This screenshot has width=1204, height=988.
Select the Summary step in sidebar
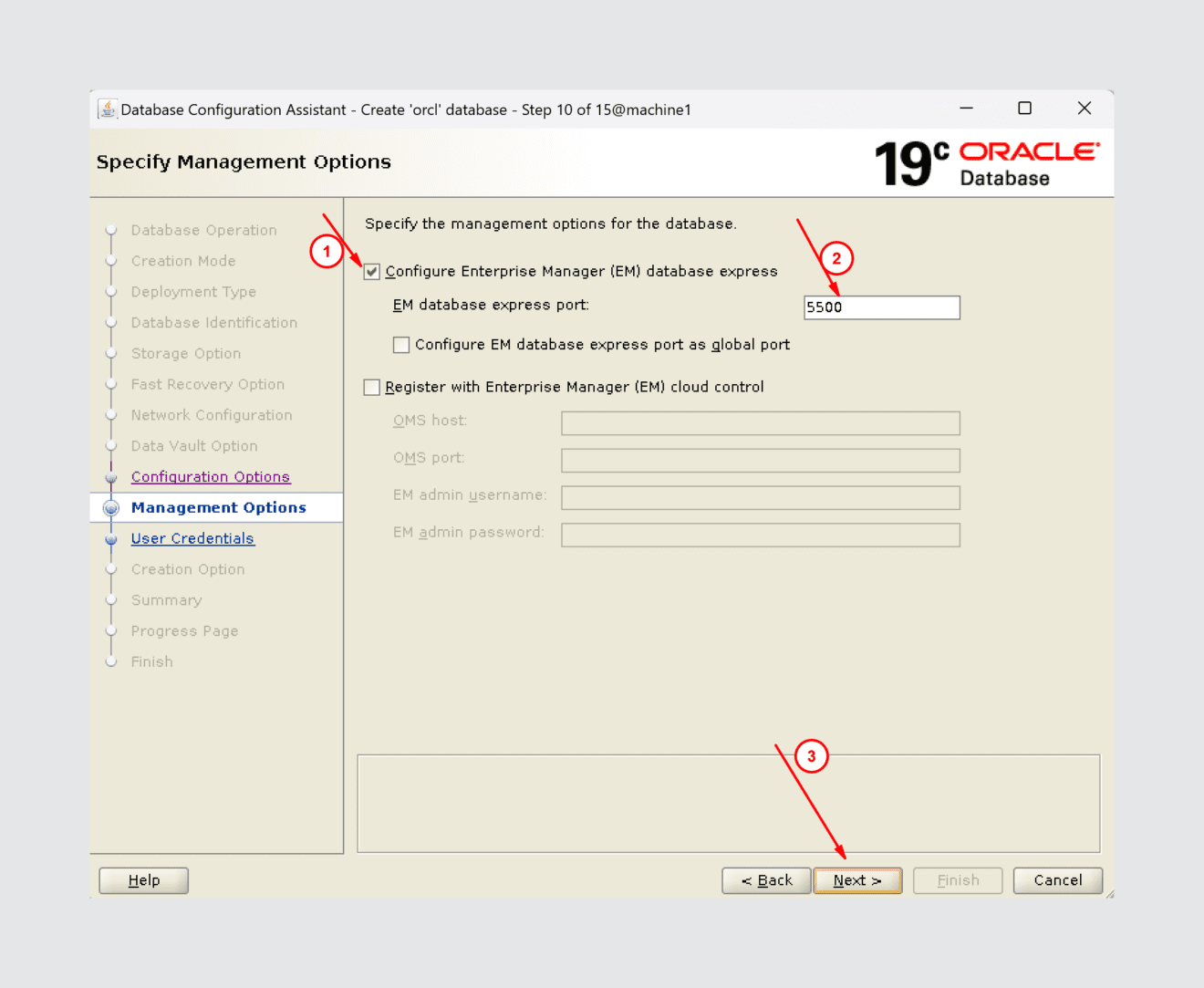[x=166, y=599]
